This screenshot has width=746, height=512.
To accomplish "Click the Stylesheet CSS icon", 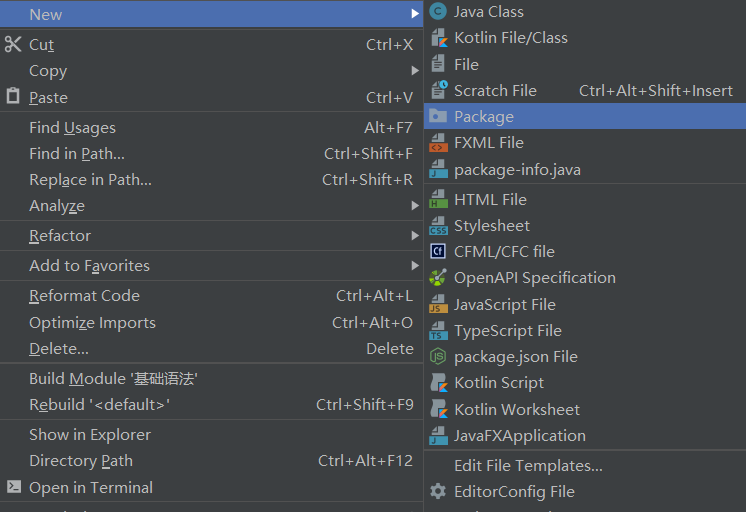I will [438, 226].
